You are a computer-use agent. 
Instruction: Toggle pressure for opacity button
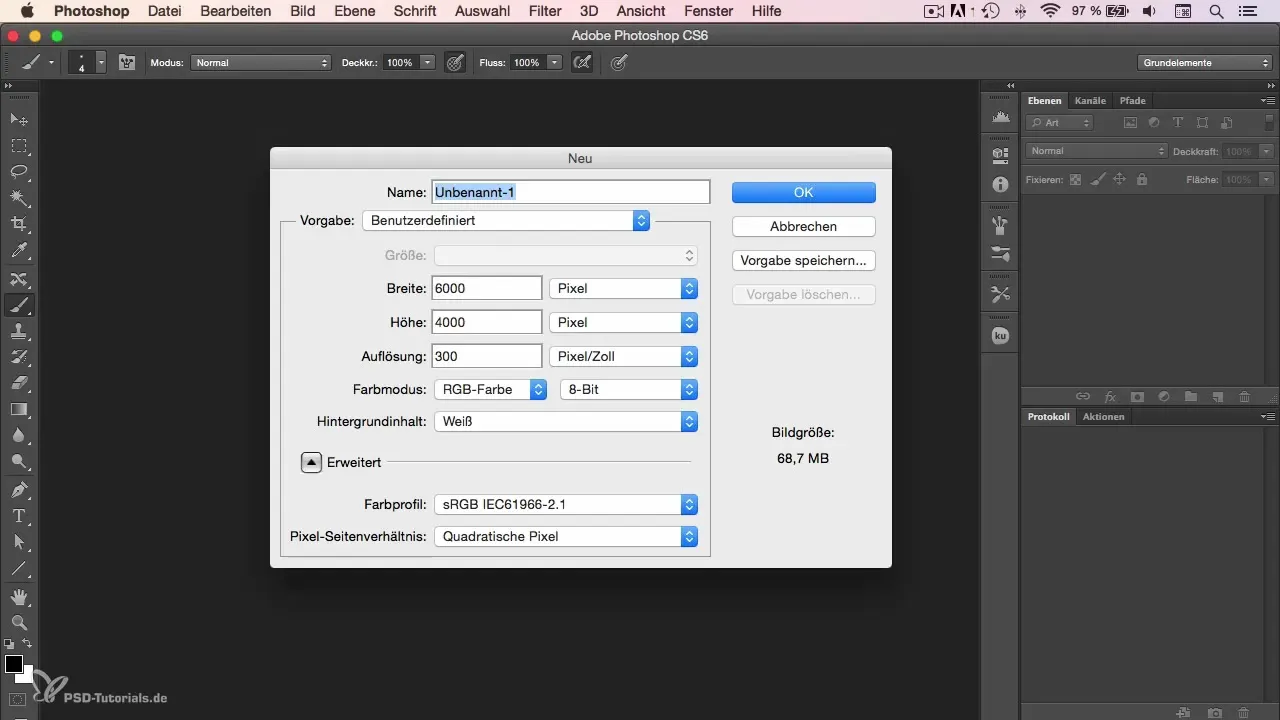pos(455,62)
